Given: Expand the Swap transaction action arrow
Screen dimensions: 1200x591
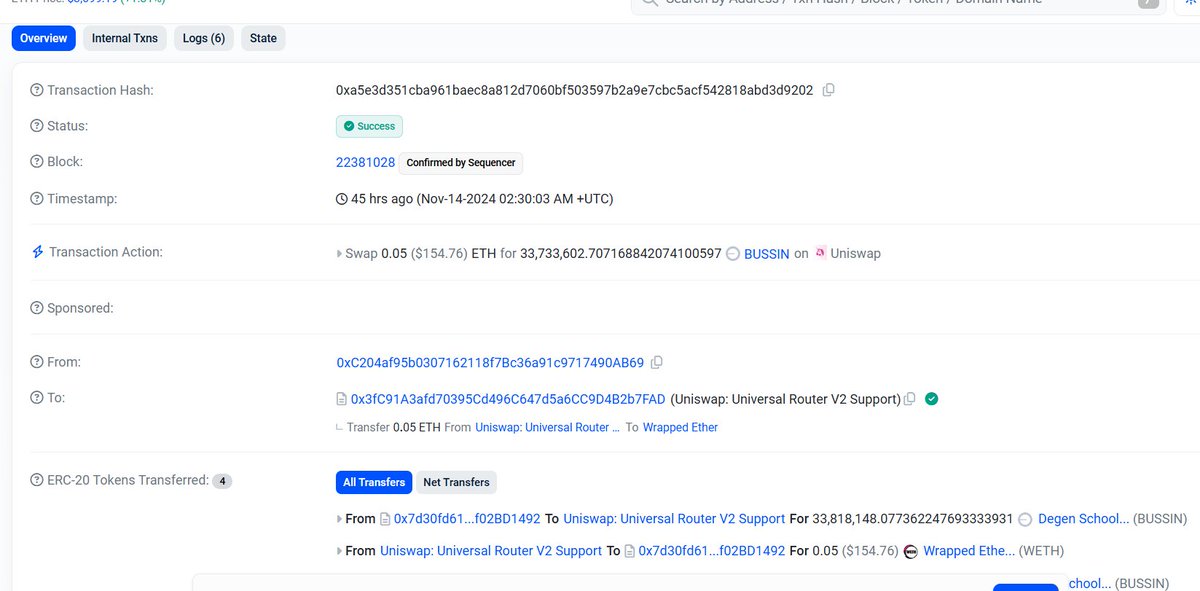Looking at the screenshot, I should (x=339, y=254).
